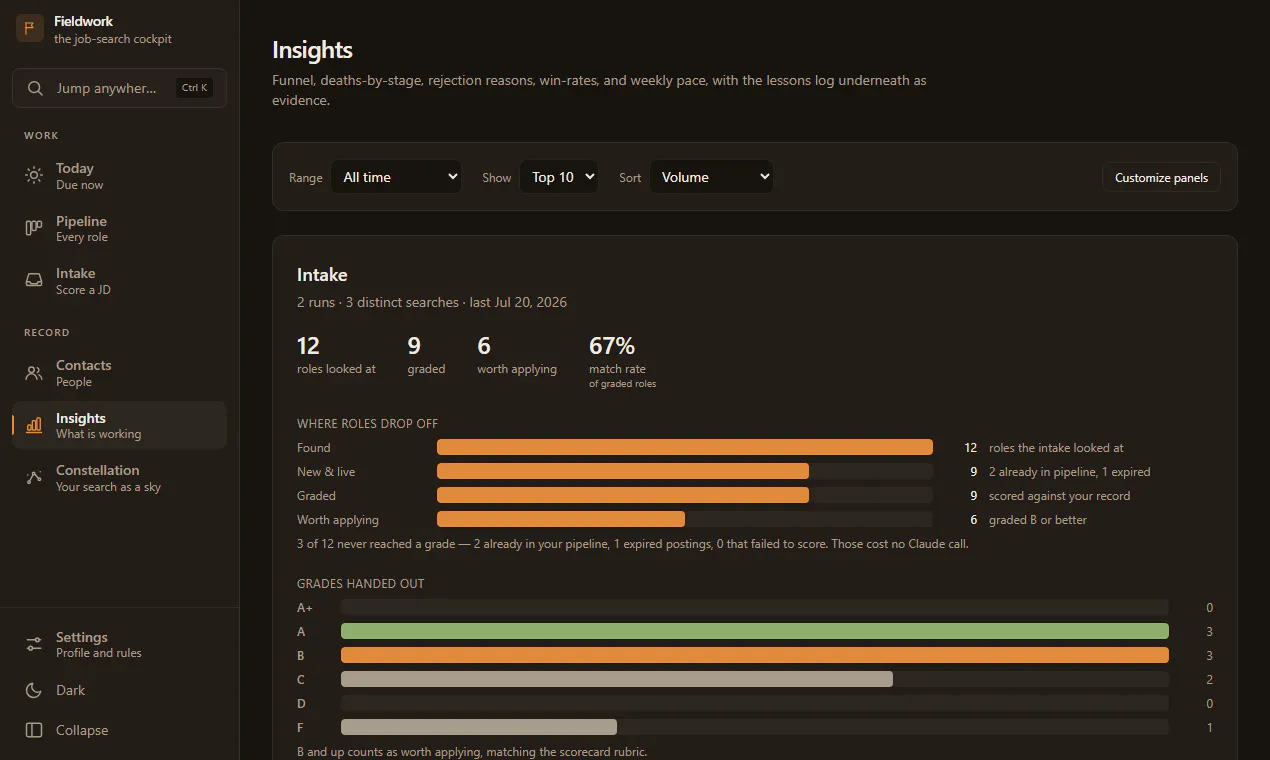
Task: Click the 67% match rate value
Action: [x=612, y=346]
